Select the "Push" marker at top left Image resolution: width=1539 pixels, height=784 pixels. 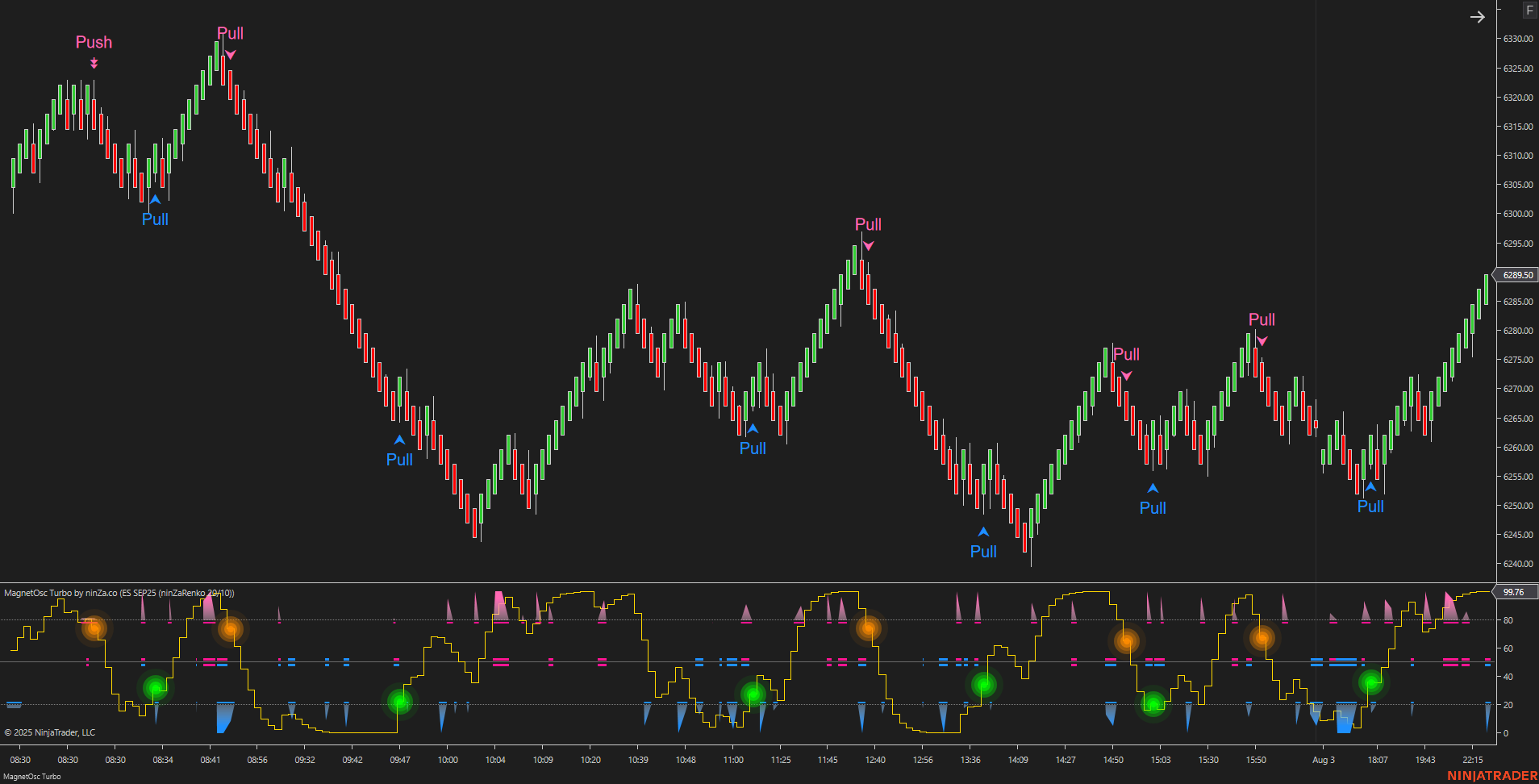click(94, 42)
